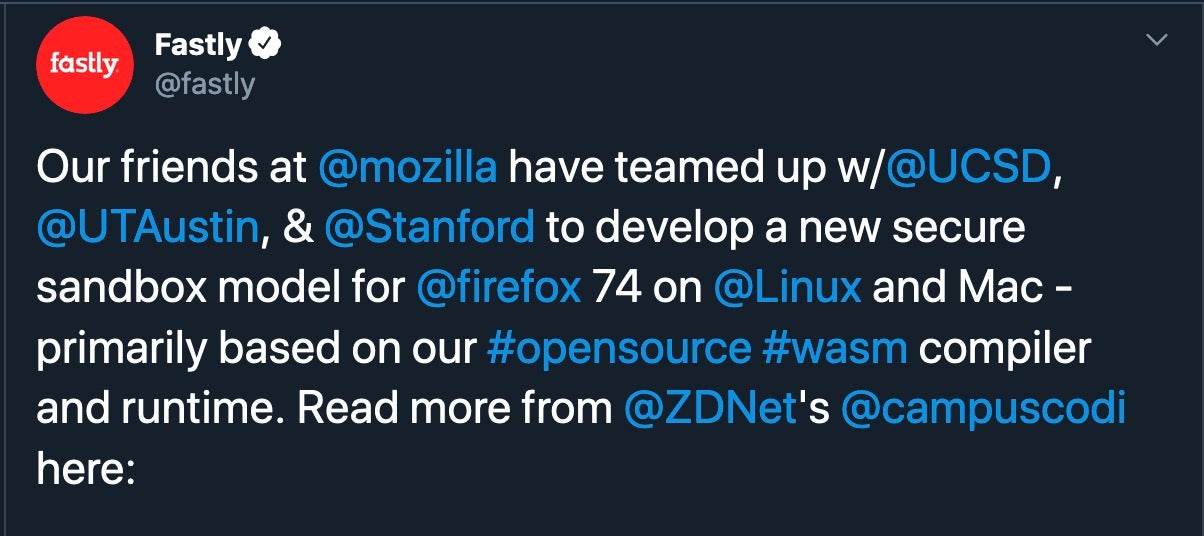Click the 'here:' text ending the tweet
Image resolution: width=1204 pixels, height=536 pixels.
(85, 468)
